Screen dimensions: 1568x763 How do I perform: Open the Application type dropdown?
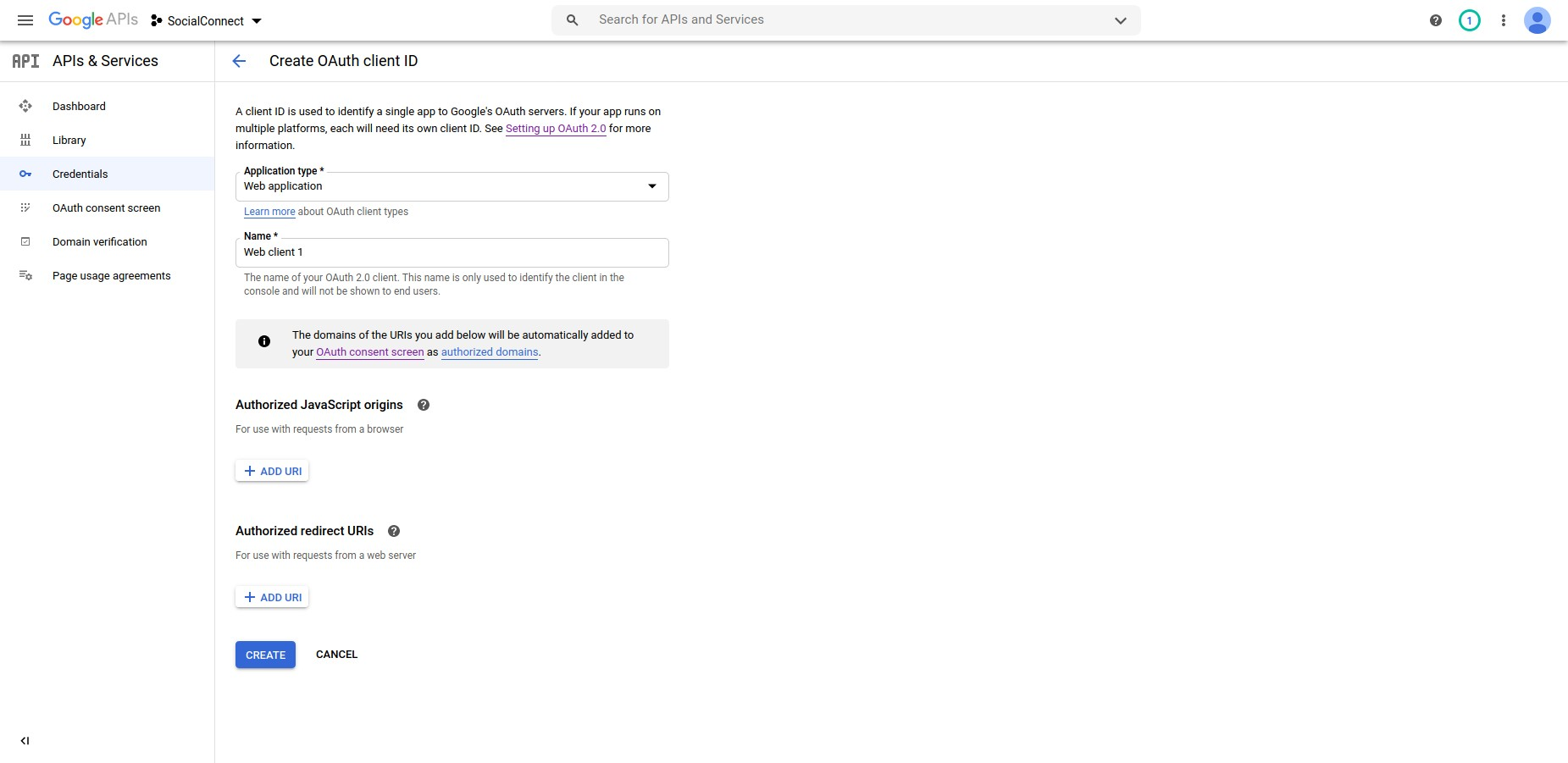point(452,186)
